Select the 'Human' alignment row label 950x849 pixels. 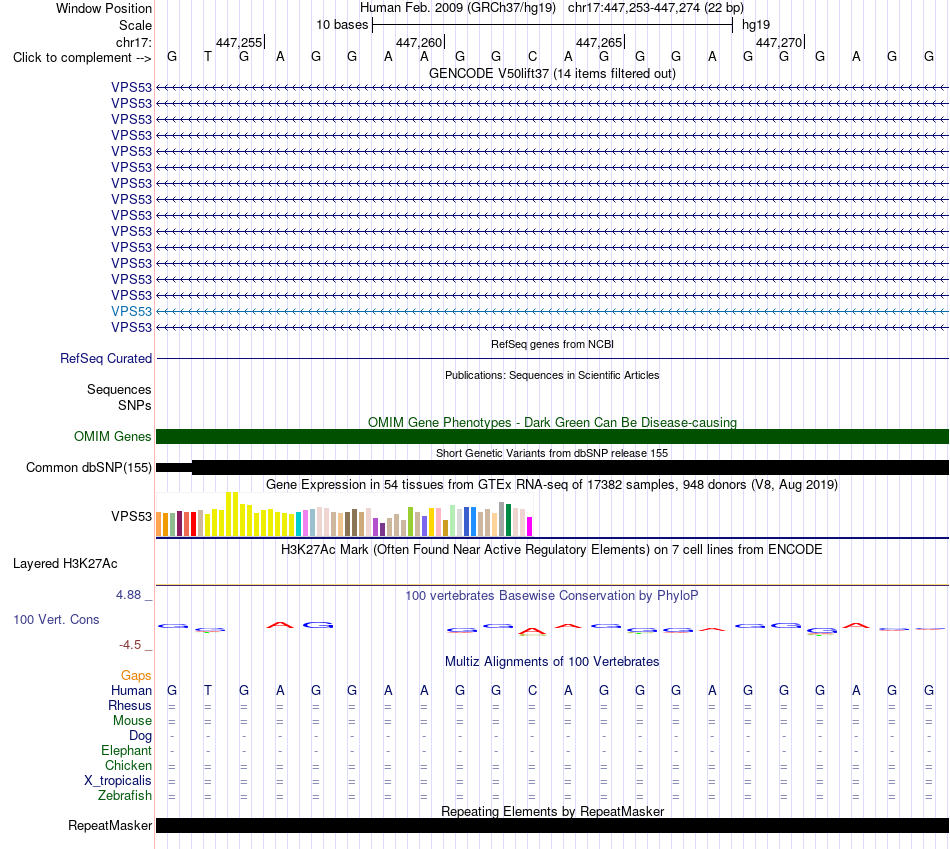click(x=131, y=691)
